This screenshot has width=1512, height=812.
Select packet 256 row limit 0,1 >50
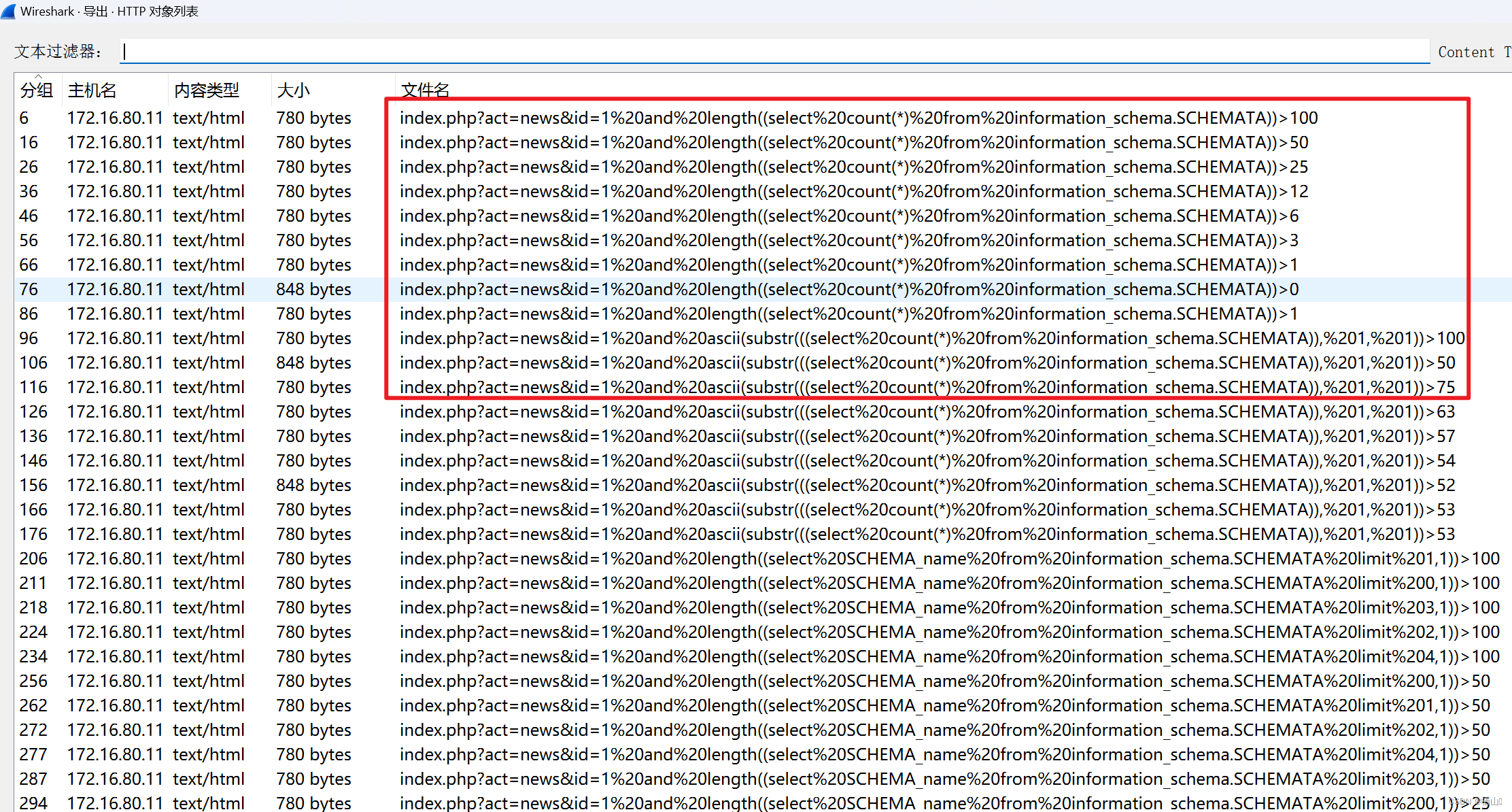[x=763, y=681]
